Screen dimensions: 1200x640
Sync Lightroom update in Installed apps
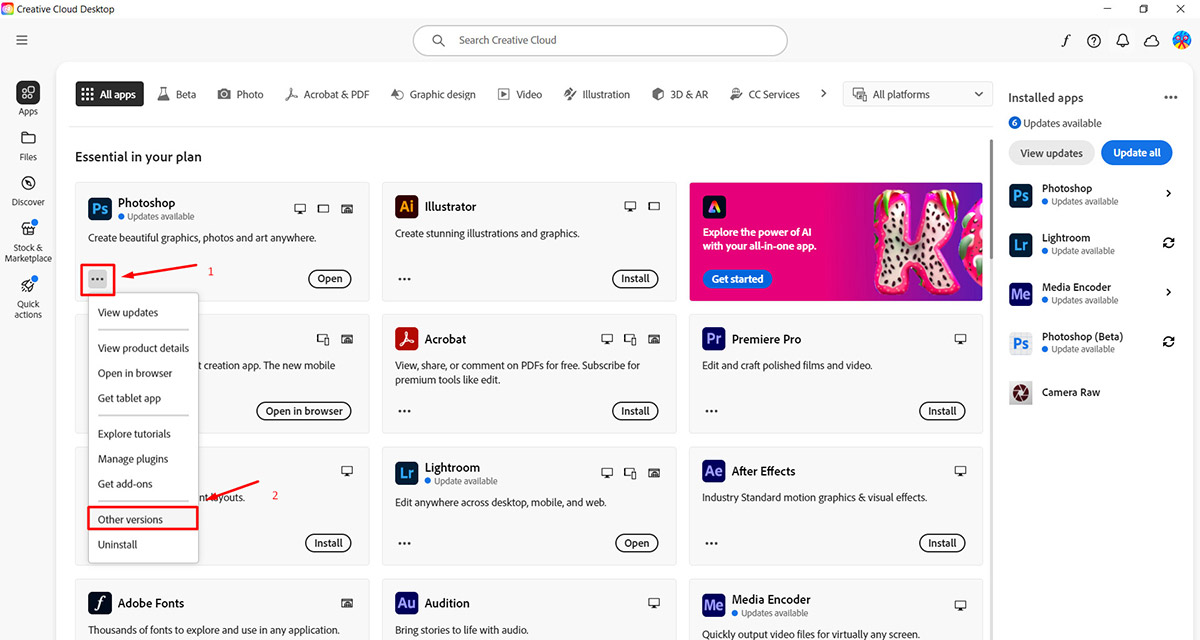(1168, 243)
